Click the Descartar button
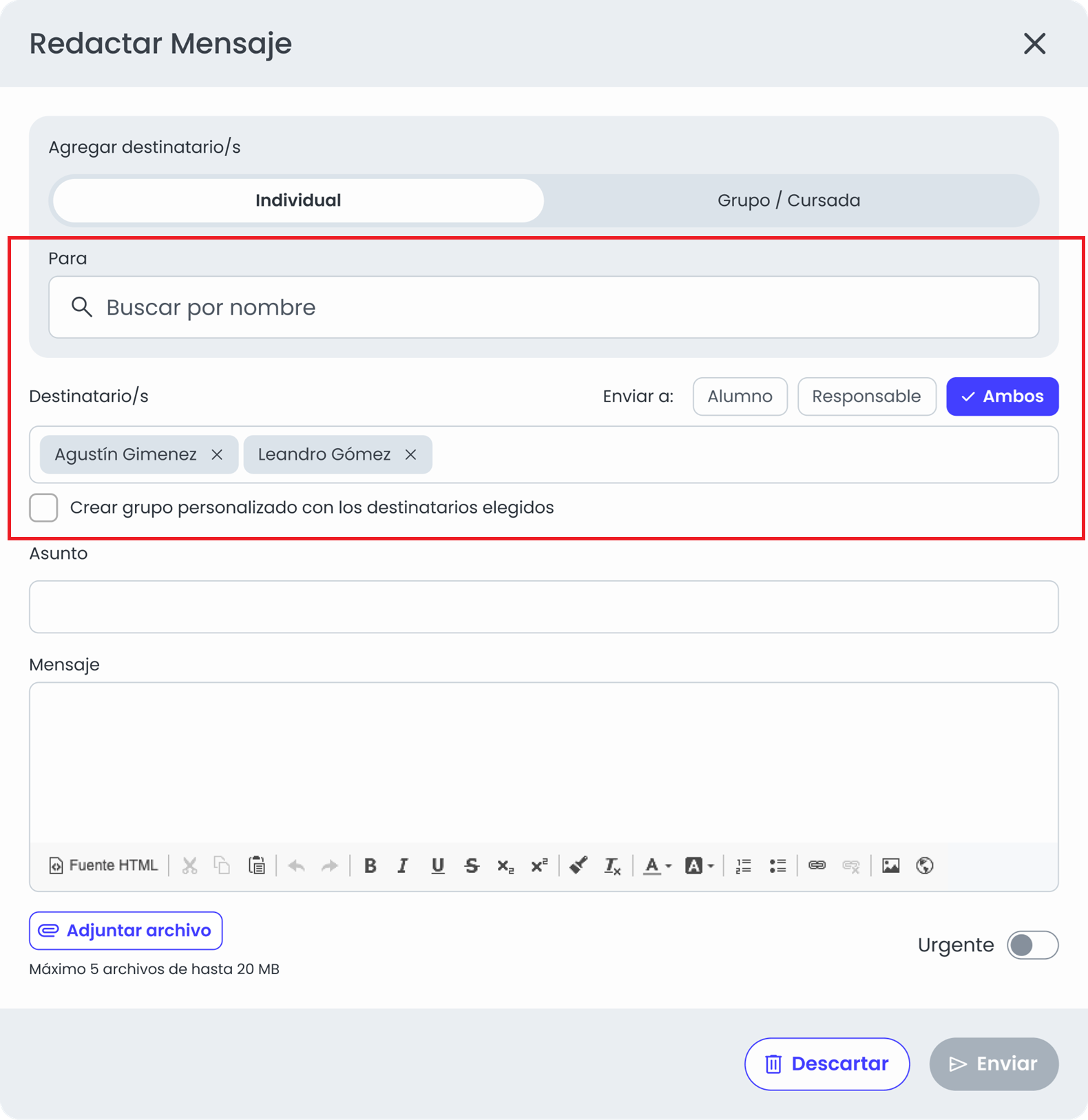Image resolution: width=1088 pixels, height=1120 pixels. [x=826, y=1064]
